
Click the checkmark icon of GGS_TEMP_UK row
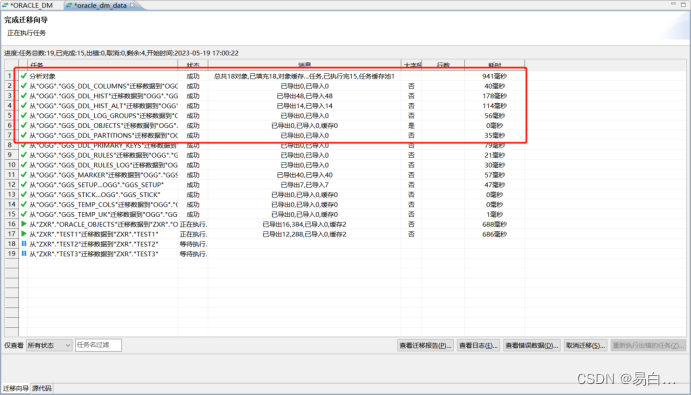coord(23,214)
